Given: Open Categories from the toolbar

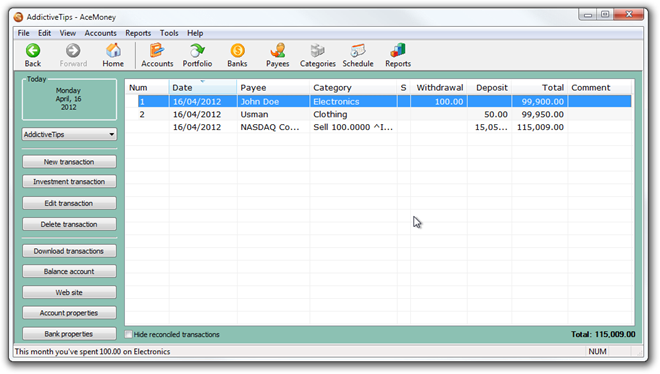Looking at the screenshot, I should point(318,55).
